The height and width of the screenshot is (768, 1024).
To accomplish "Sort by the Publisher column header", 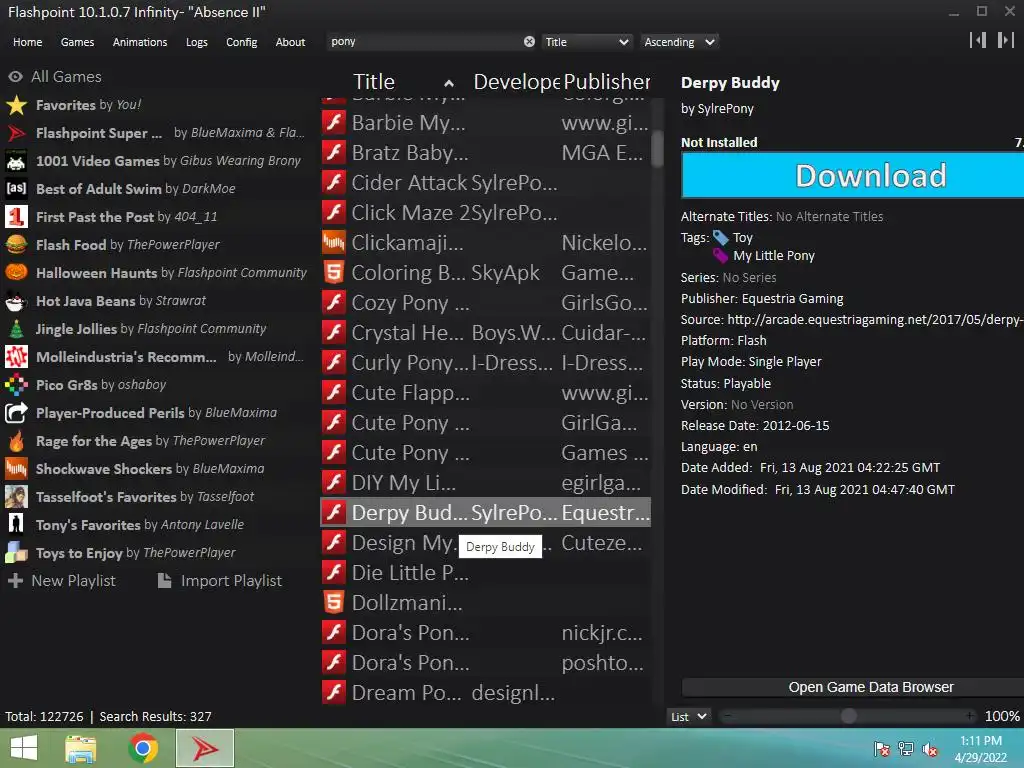I will tap(607, 82).
